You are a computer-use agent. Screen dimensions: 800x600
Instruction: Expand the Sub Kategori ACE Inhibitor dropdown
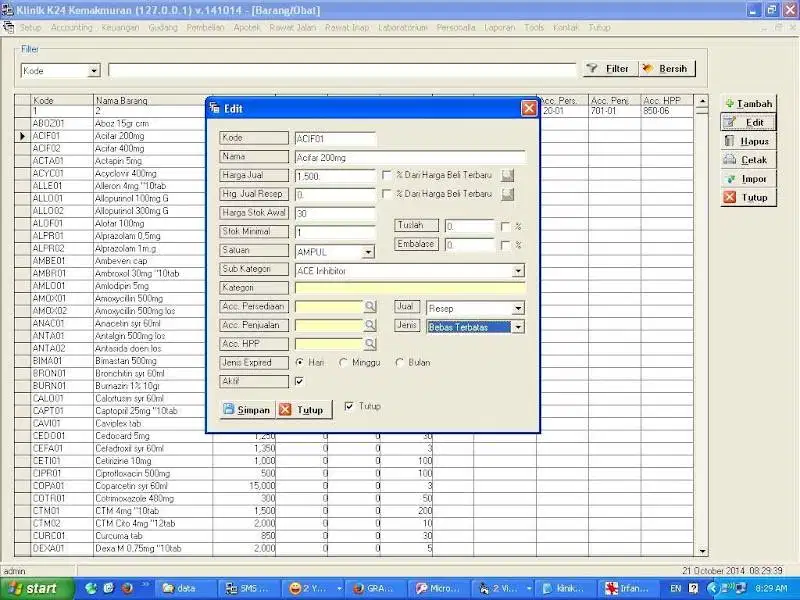point(518,271)
